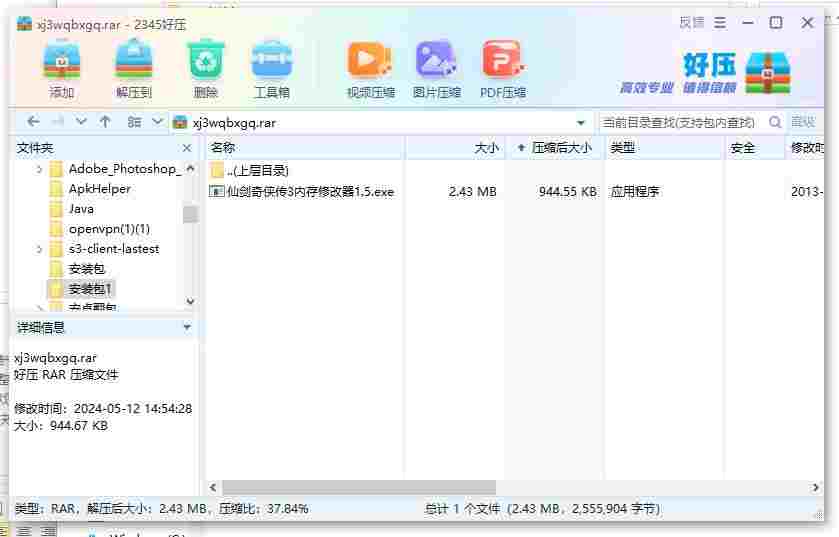Click folder tree scroll down arrow

click(190, 302)
